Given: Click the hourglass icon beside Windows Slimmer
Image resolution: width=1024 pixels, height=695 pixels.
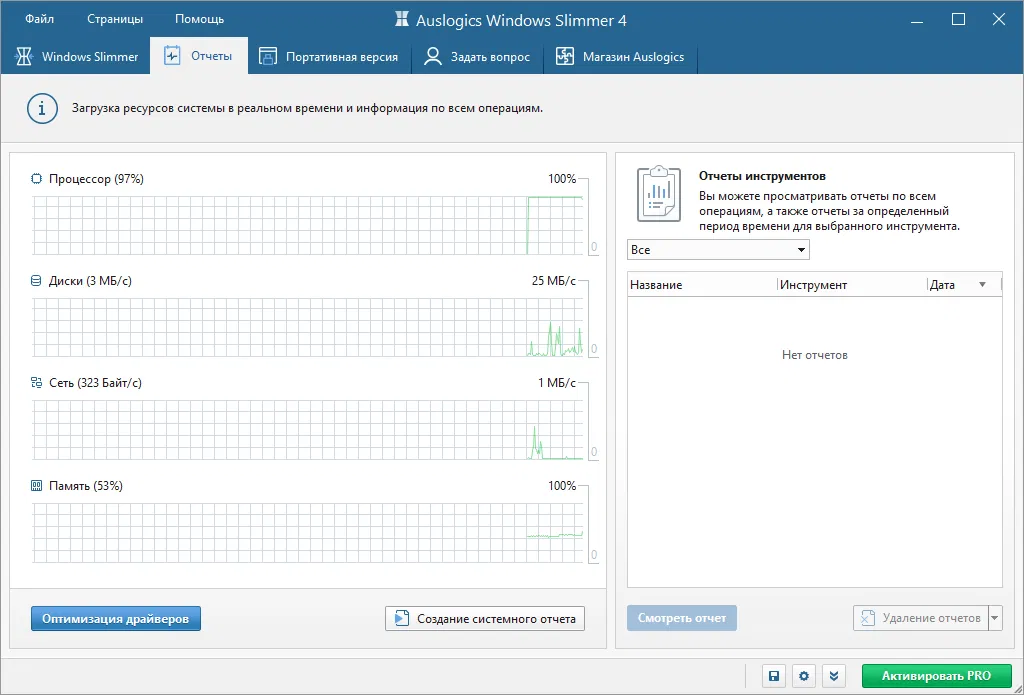Looking at the screenshot, I should 24,56.
